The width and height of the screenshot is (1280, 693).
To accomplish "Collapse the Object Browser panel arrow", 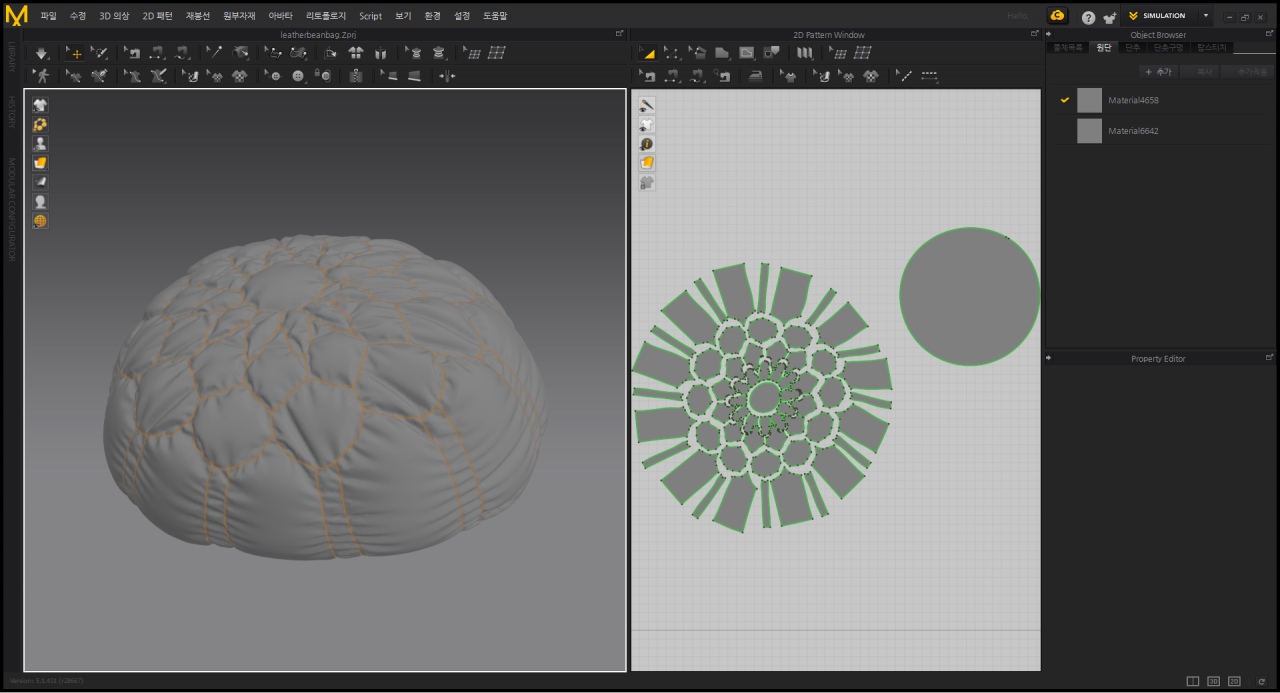I will click(x=1049, y=35).
